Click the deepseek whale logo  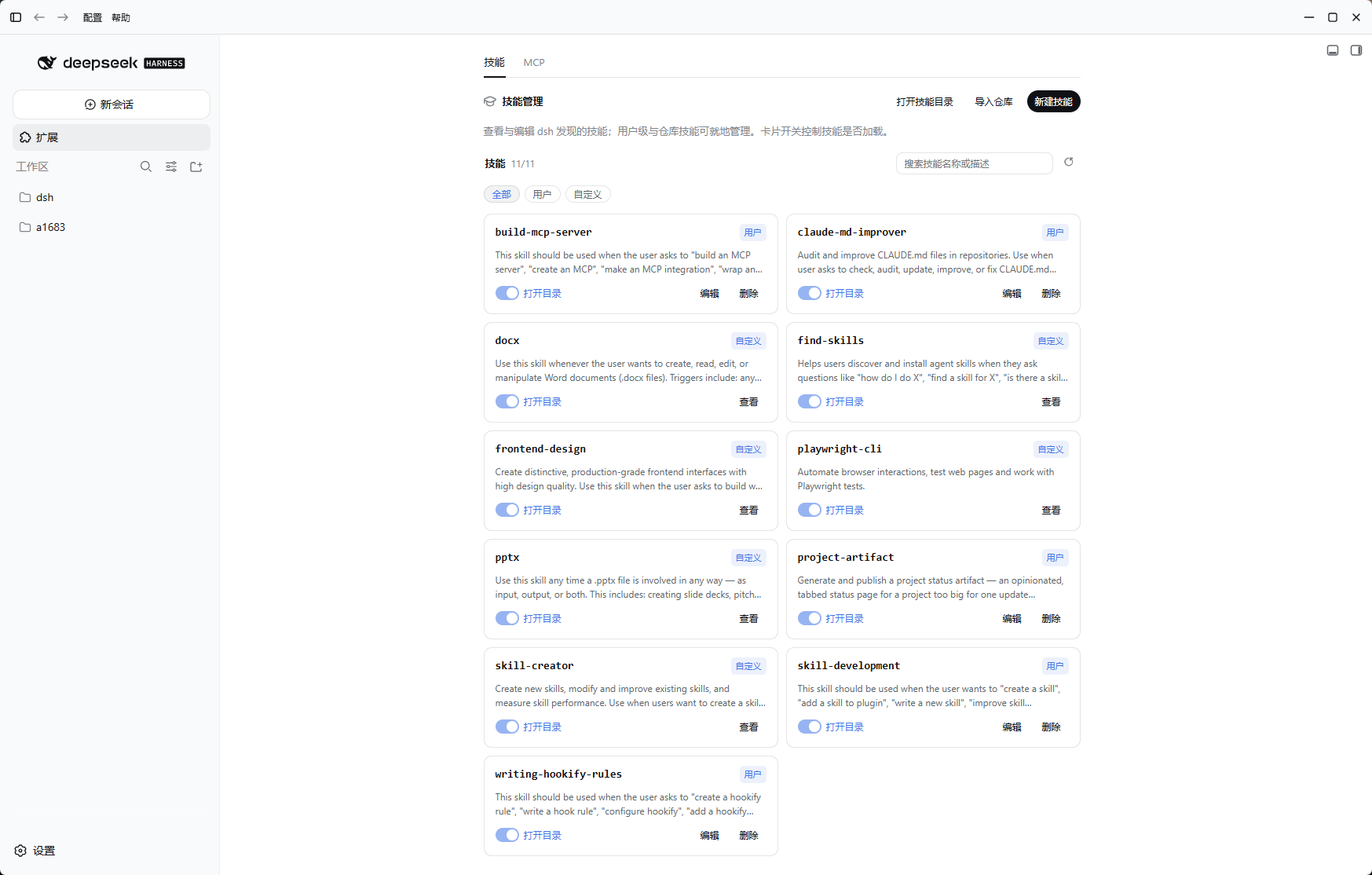(x=47, y=63)
